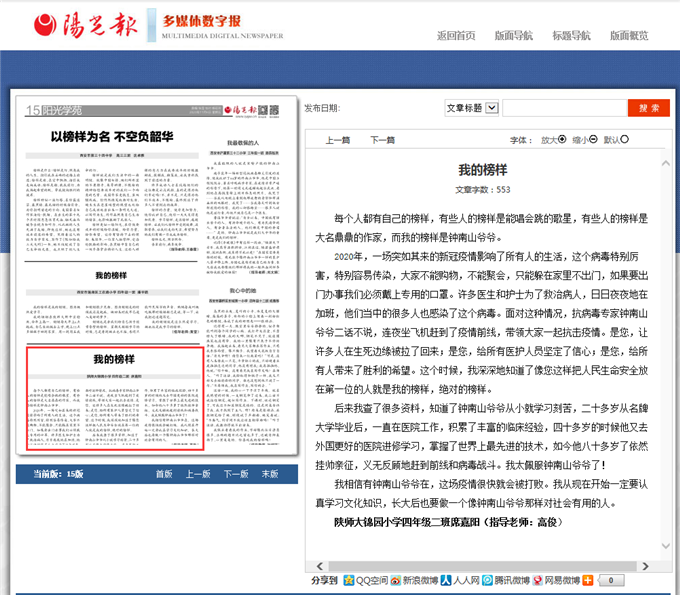This screenshot has height=595, width=680.
Task: Click the search keyword input field
Action: tap(565, 108)
